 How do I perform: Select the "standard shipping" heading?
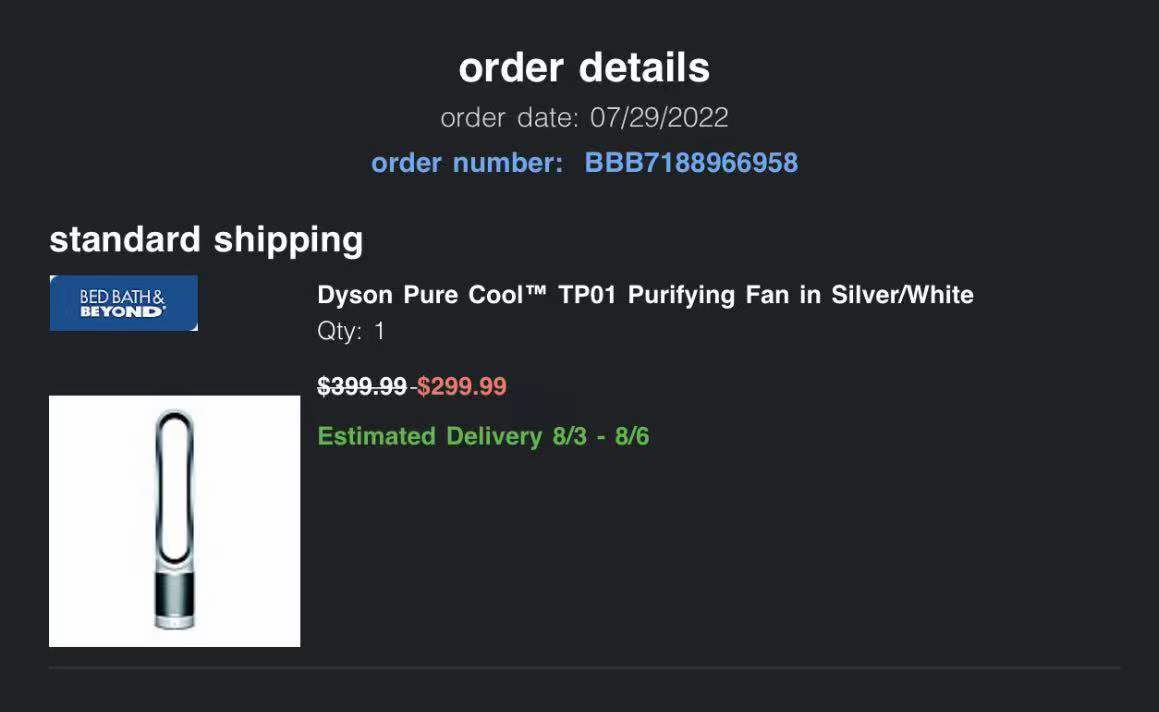click(x=206, y=240)
